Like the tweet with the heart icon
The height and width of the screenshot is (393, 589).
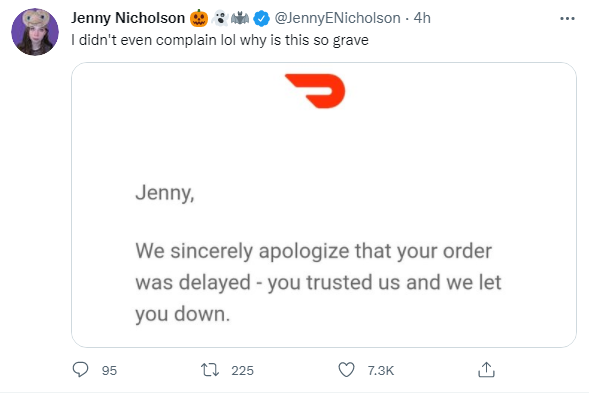point(346,370)
